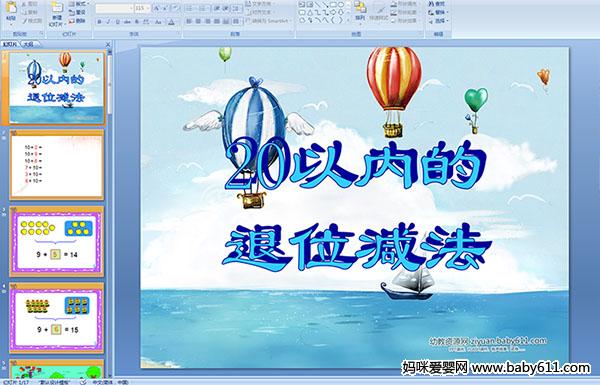Select the 9 + 6 = 15 slide thumbnail

coord(57,318)
